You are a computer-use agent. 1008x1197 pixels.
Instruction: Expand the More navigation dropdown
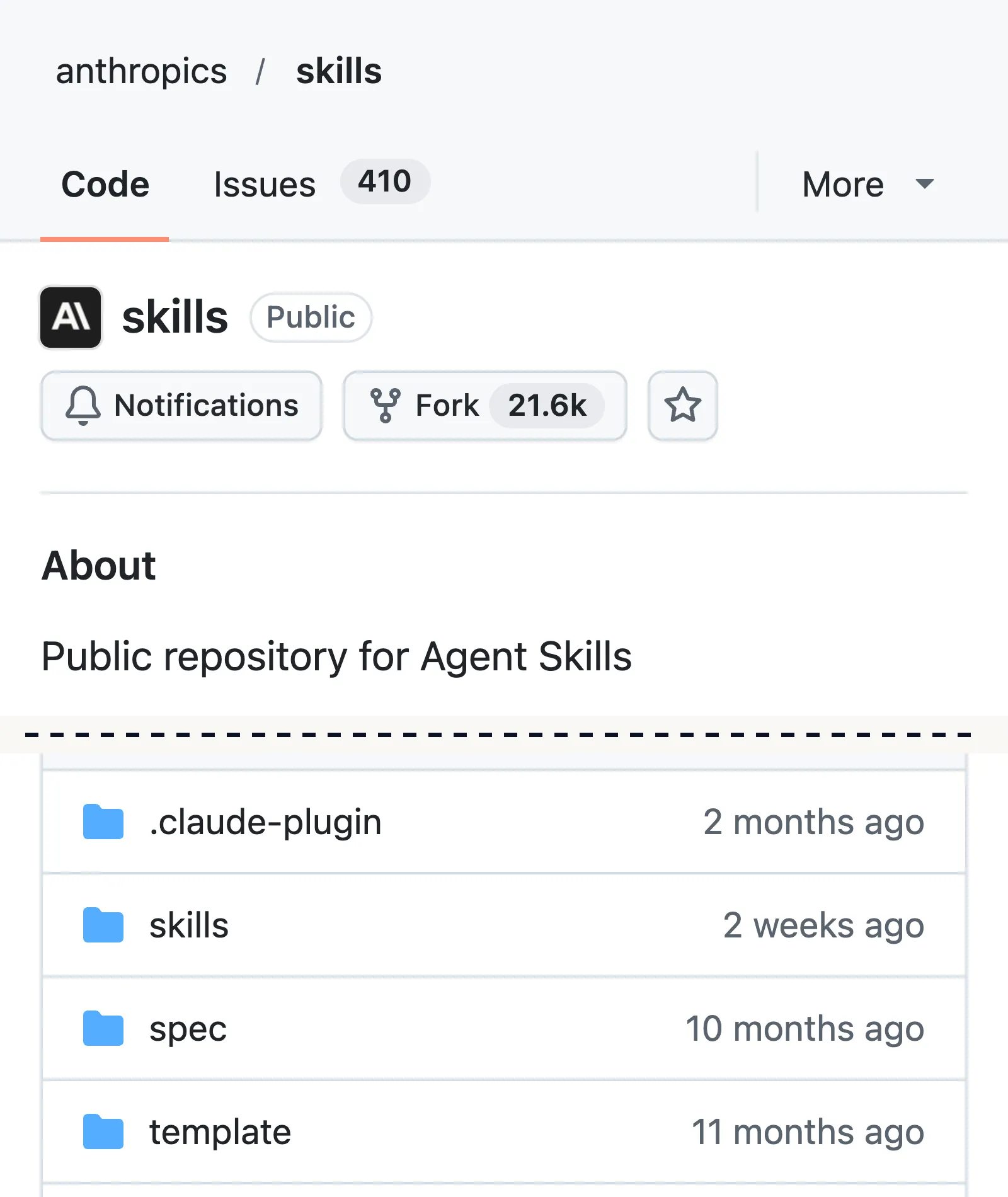pyautogui.click(x=868, y=184)
